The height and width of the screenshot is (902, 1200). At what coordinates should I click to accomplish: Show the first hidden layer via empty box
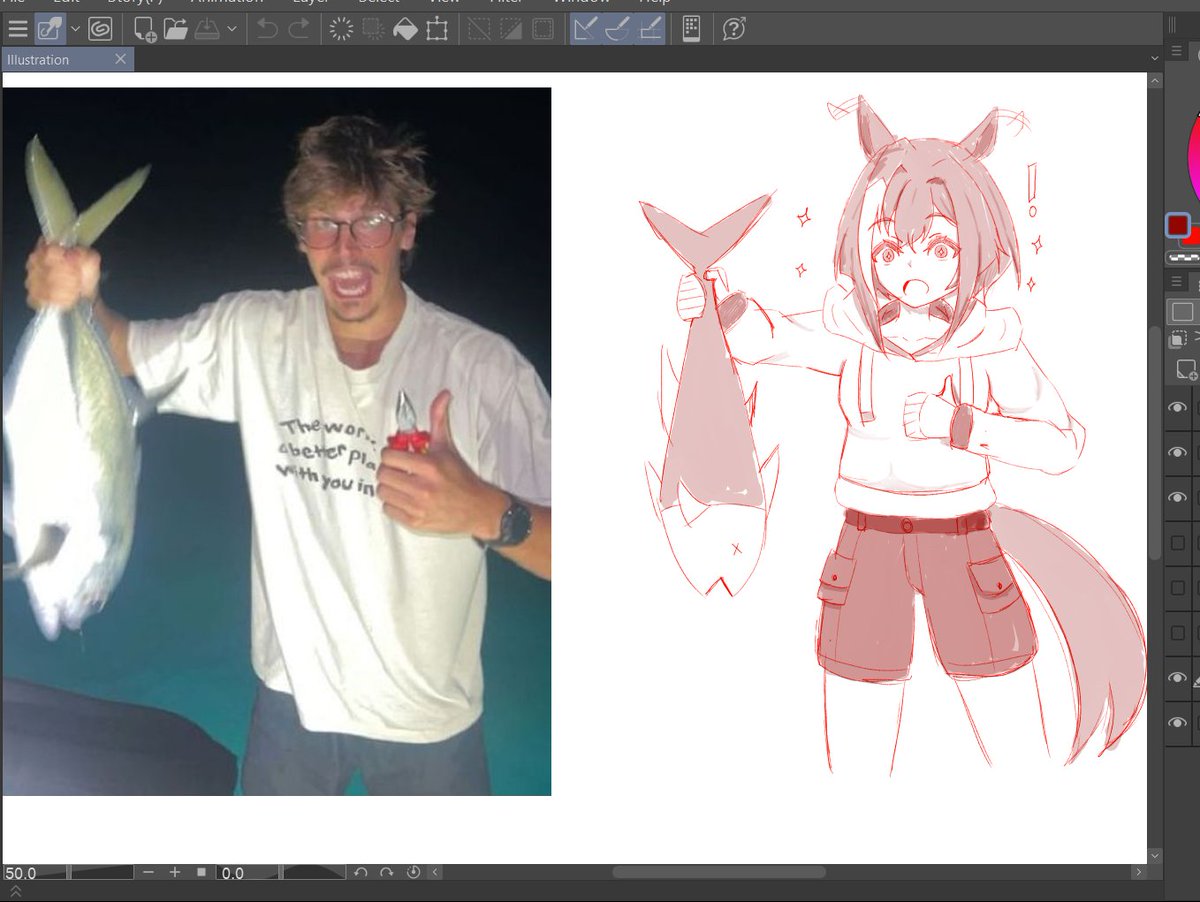pos(1178,543)
